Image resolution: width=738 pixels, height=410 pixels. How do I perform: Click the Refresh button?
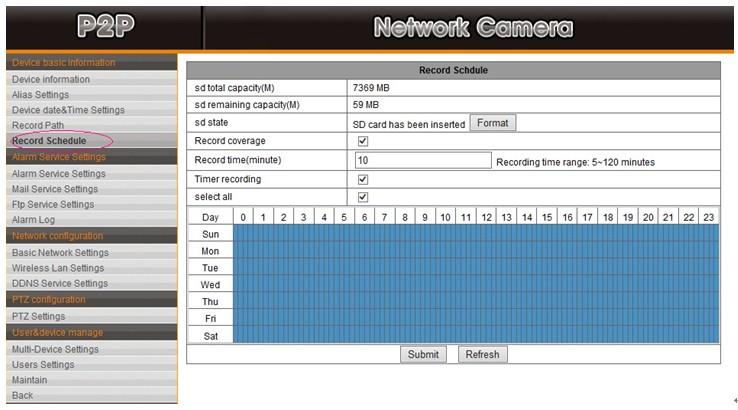pos(482,354)
